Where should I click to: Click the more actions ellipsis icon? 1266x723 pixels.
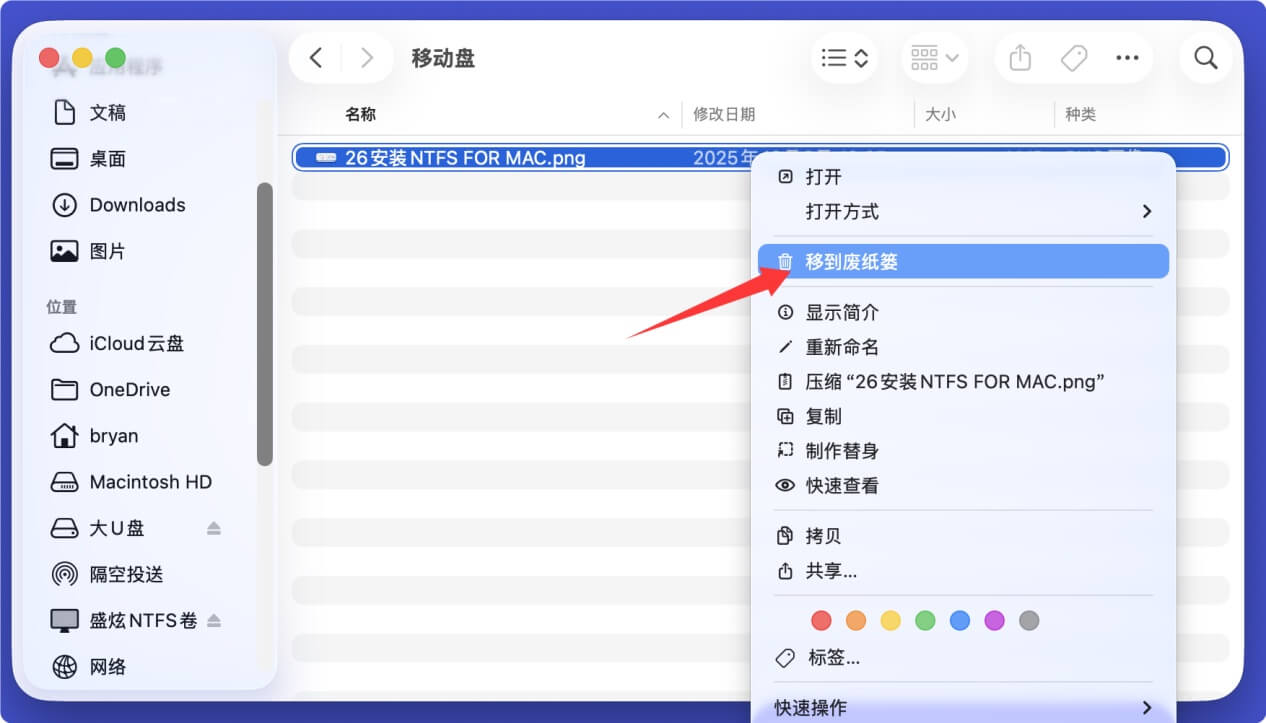(1127, 58)
